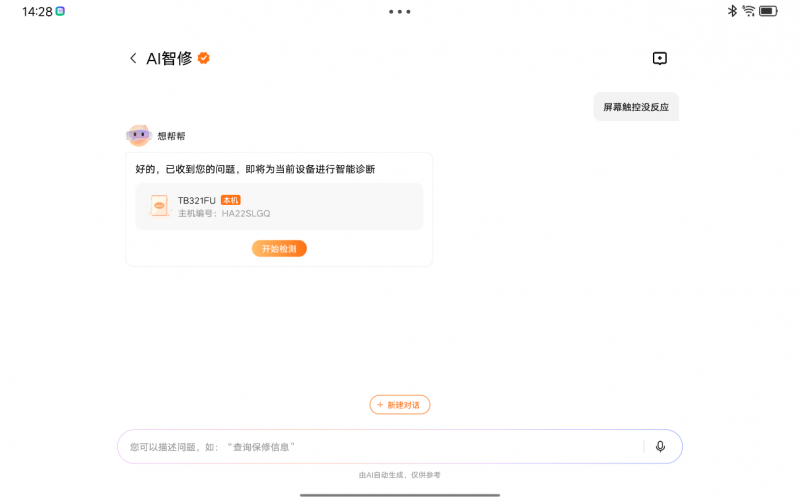Click the orange device icon in the TB321FU card
The width and height of the screenshot is (800, 500).
[158, 206]
